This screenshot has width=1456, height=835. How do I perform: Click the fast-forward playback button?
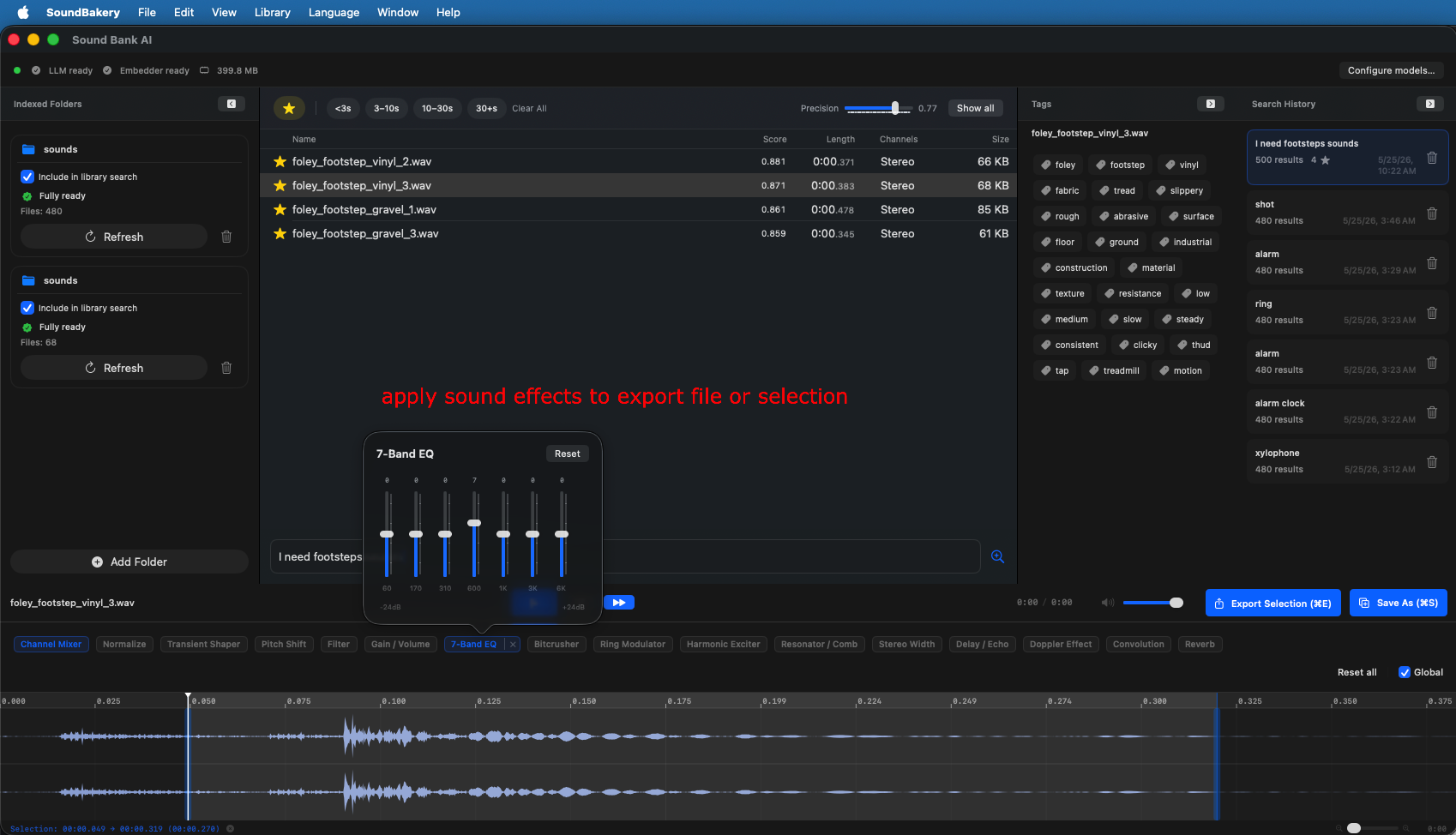(619, 603)
